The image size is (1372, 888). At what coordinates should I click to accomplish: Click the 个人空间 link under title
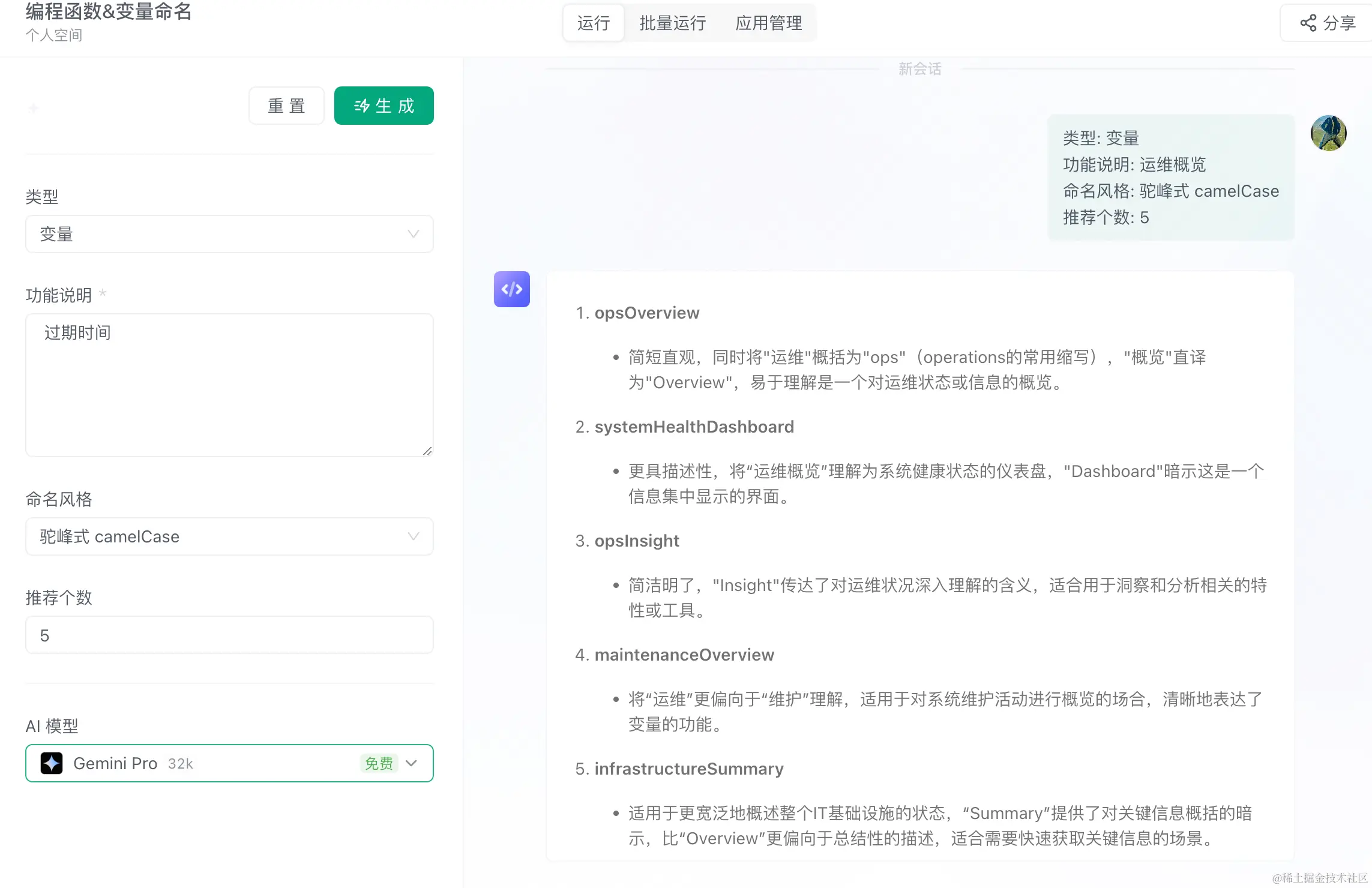tap(54, 35)
